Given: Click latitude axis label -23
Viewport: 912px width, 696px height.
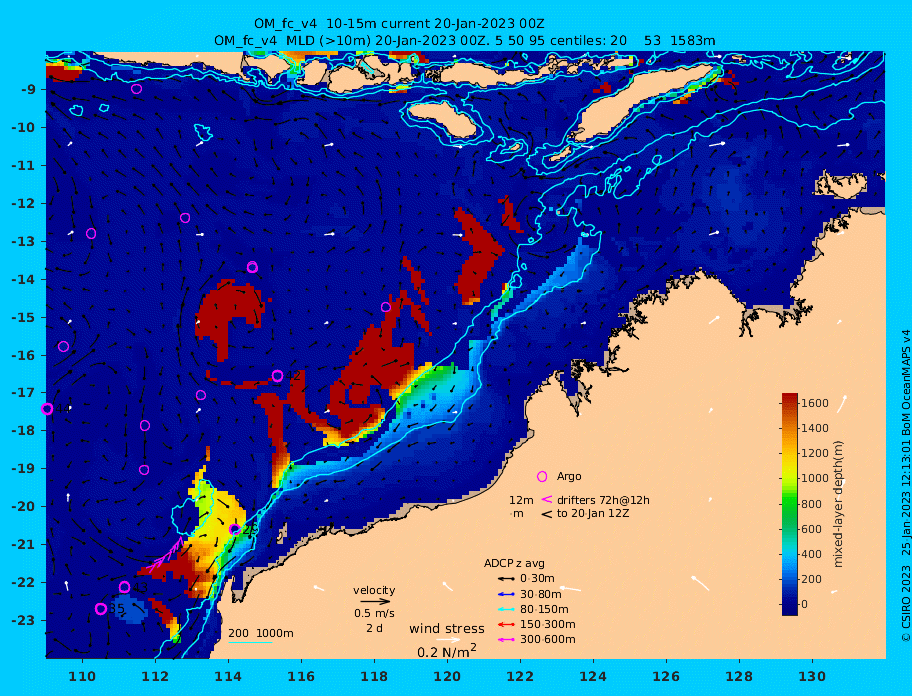Looking at the screenshot, I should click(23, 620).
